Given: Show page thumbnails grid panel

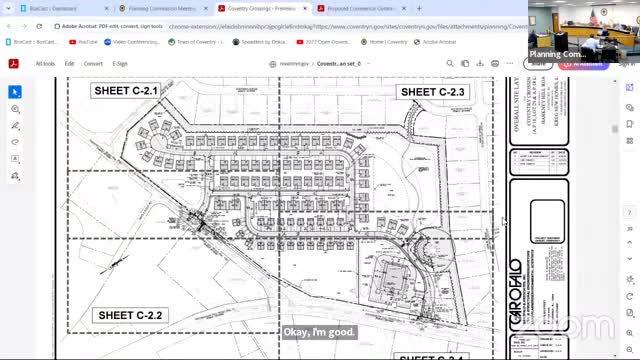Looking at the screenshot, I should coord(629,141).
